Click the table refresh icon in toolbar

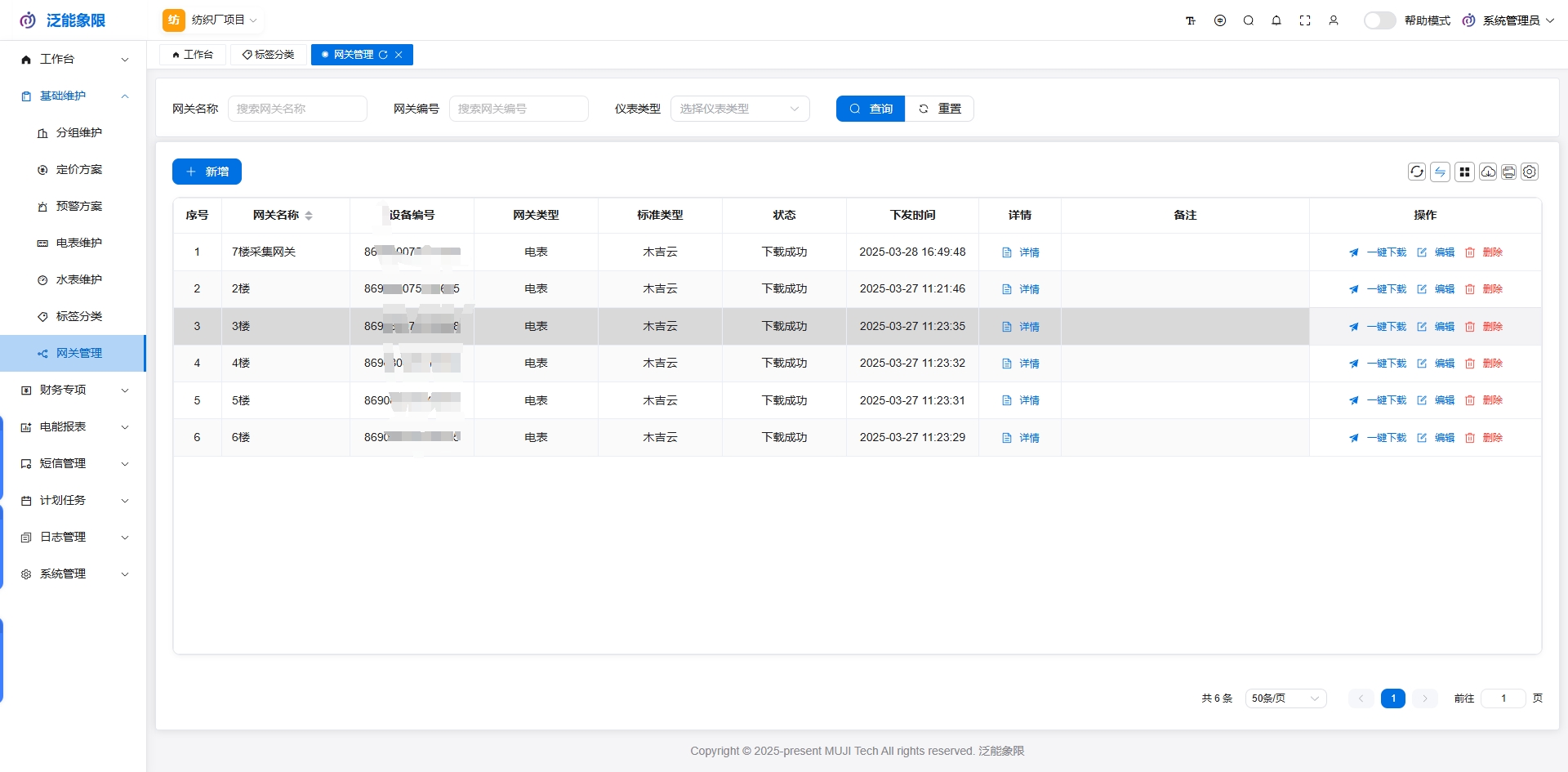(1417, 172)
